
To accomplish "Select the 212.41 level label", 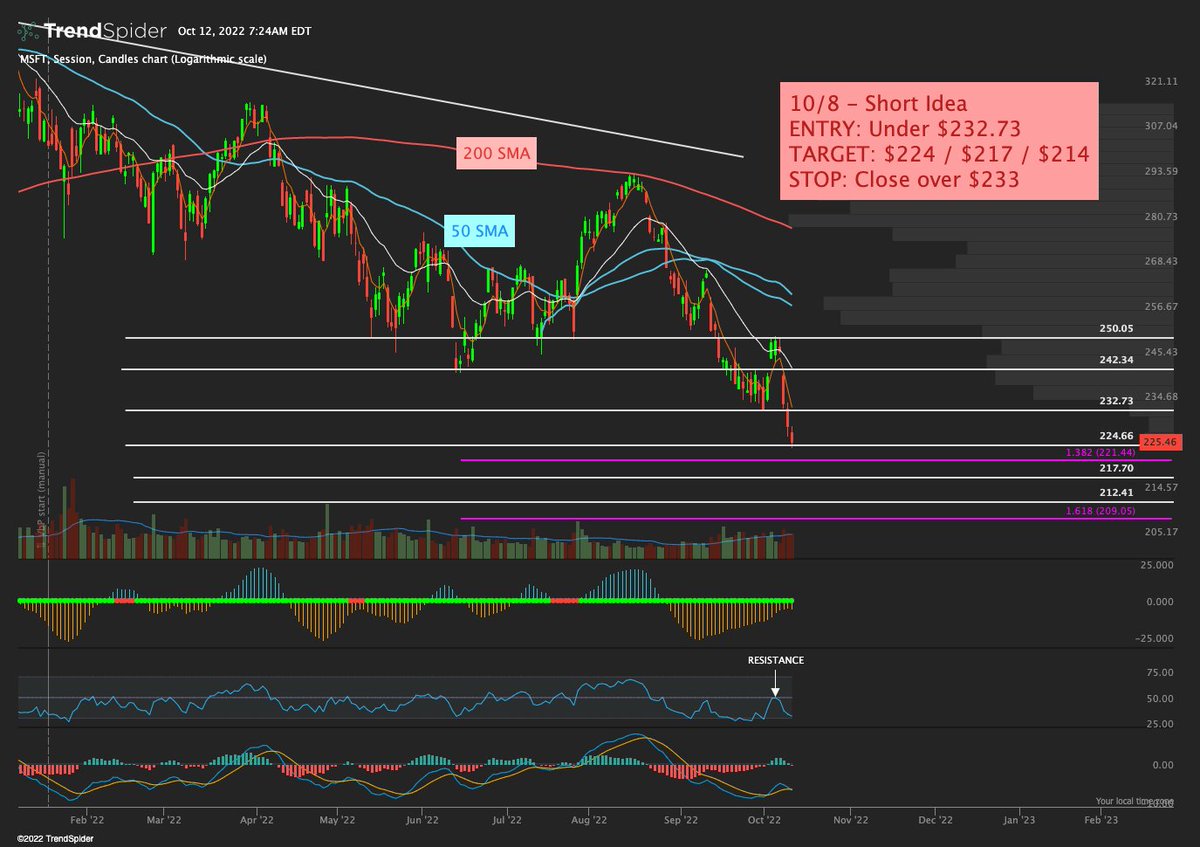I will pyautogui.click(x=1116, y=492).
